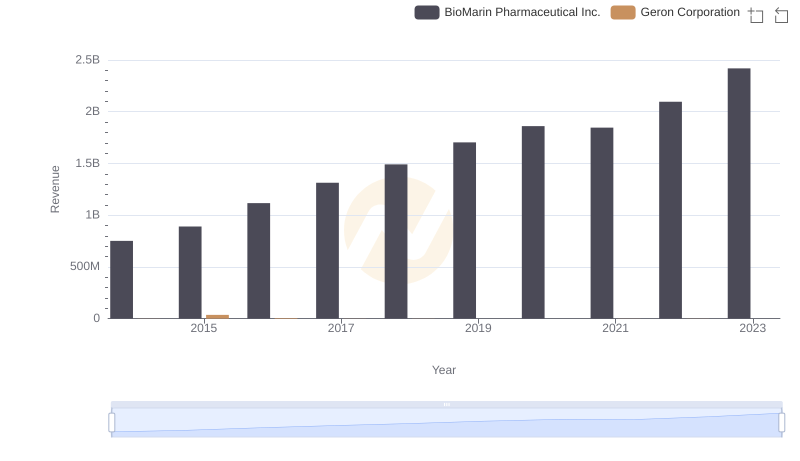Click the BioMarin 2016 revenue bar
Viewport: 800px width, 461px height.
point(259,261)
